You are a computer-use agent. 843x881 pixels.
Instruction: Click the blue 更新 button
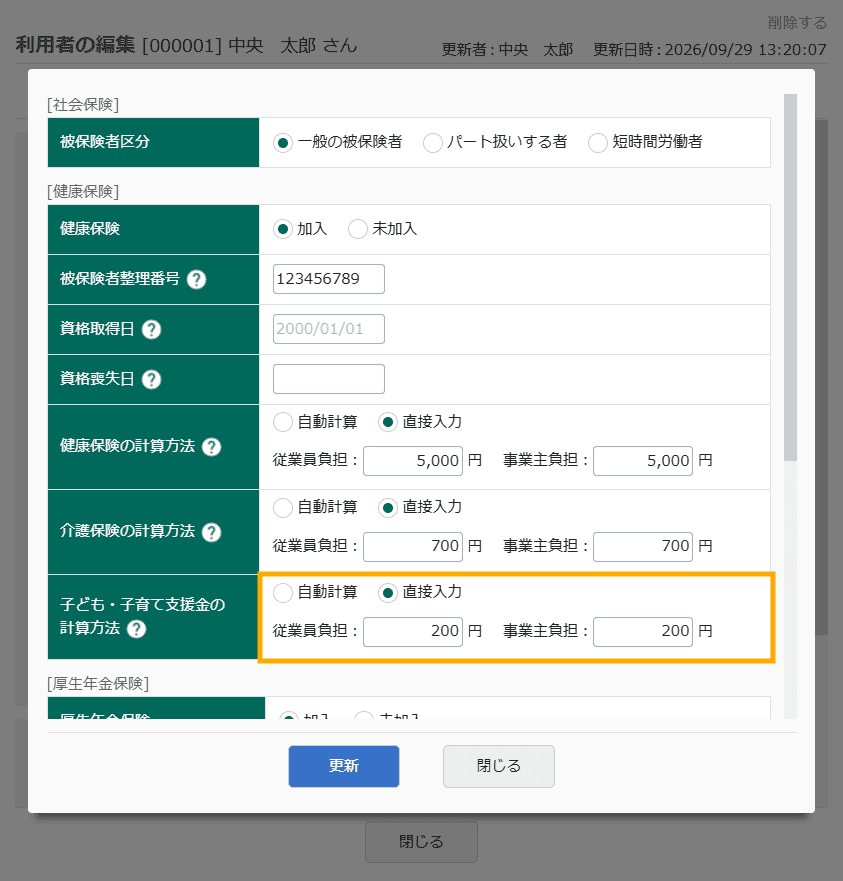[x=344, y=766]
